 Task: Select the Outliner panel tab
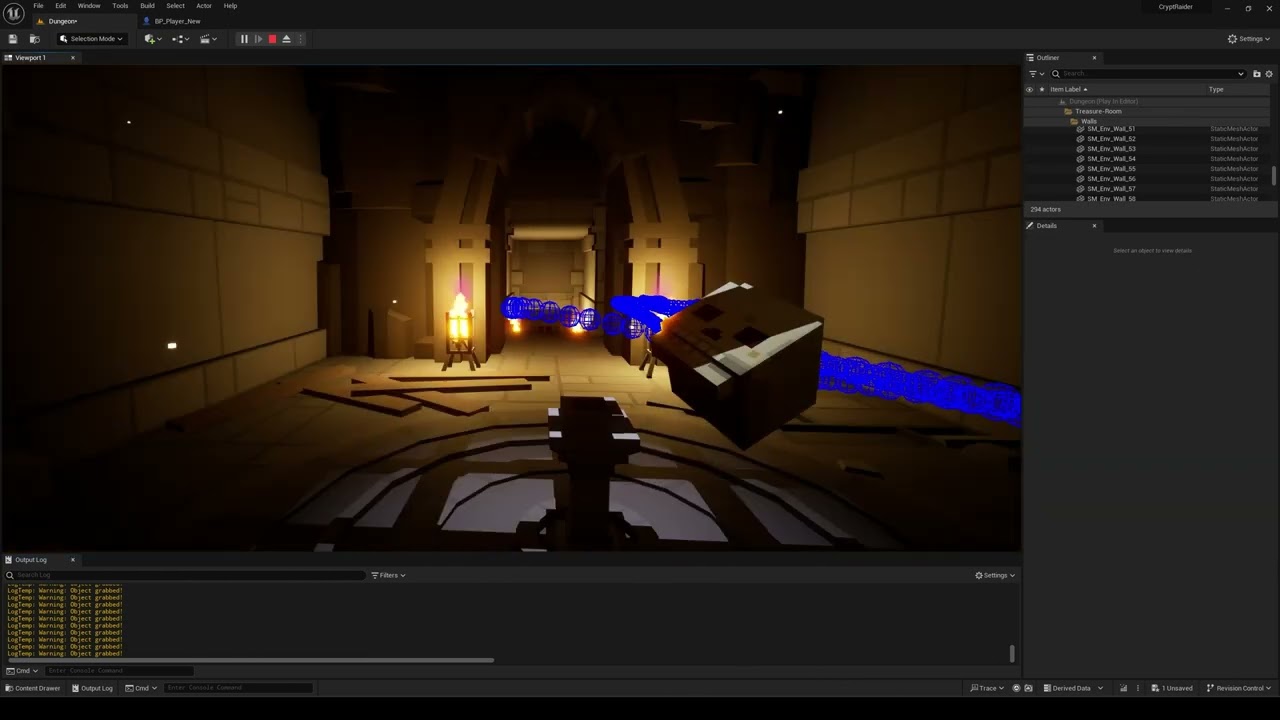coord(1047,58)
